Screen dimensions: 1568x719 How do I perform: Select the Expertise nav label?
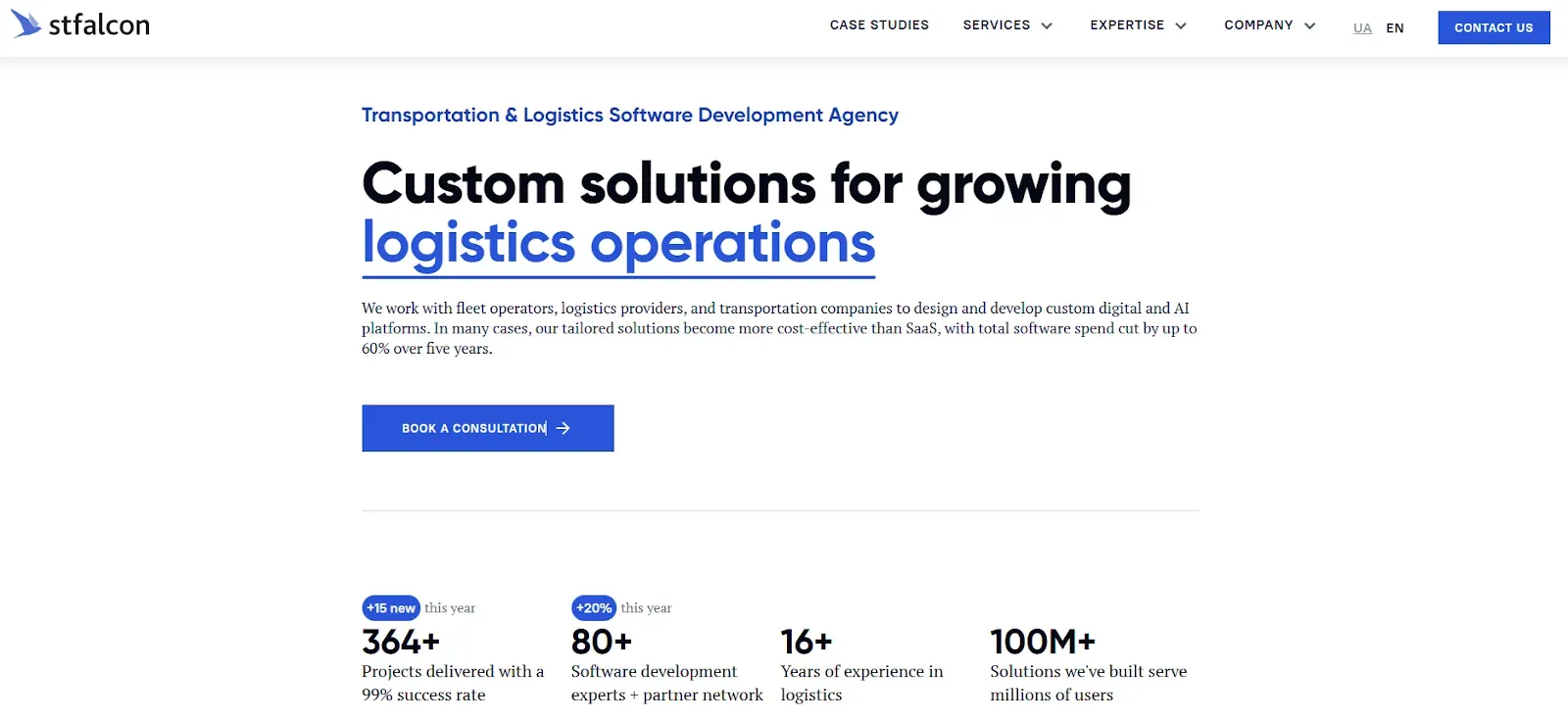tap(1127, 25)
